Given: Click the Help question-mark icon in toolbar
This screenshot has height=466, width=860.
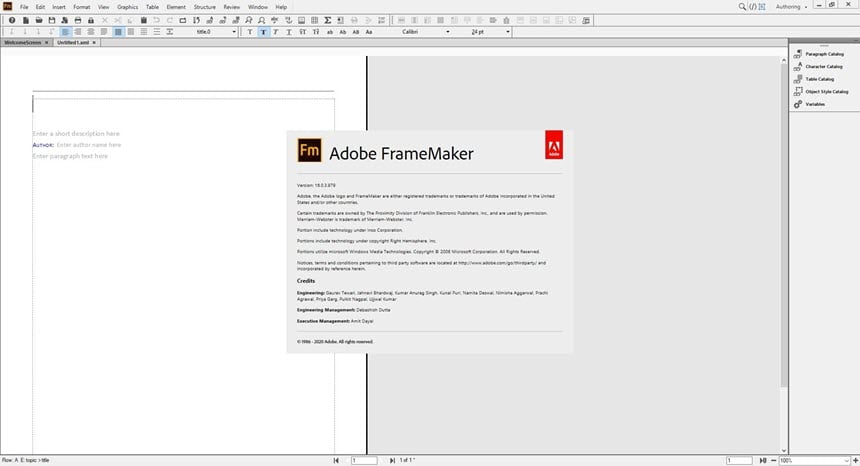Looking at the screenshot, I should tap(12, 20).
